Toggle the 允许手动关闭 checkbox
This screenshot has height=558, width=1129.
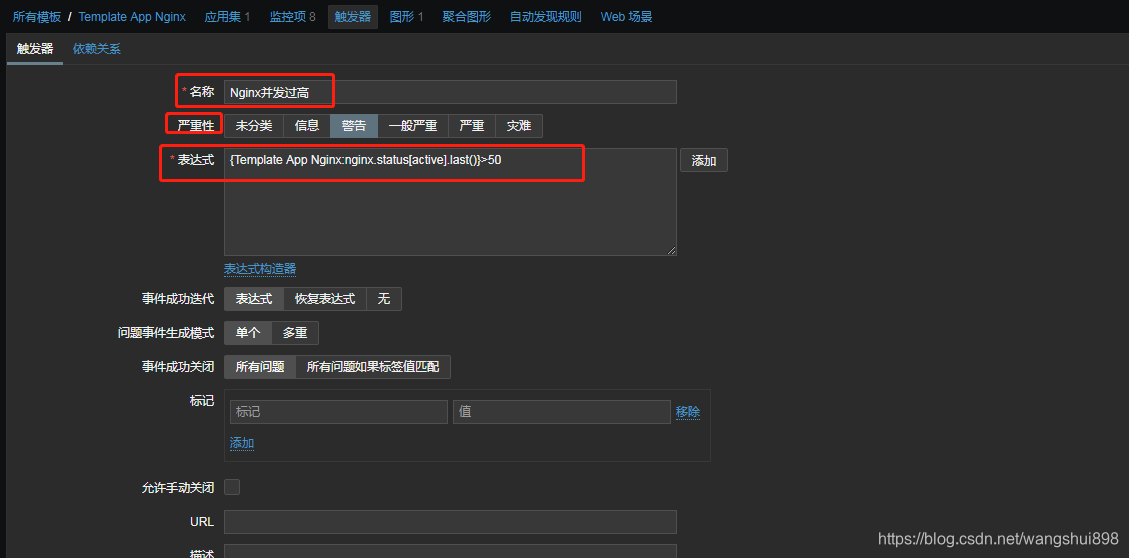tap(232, 487)
